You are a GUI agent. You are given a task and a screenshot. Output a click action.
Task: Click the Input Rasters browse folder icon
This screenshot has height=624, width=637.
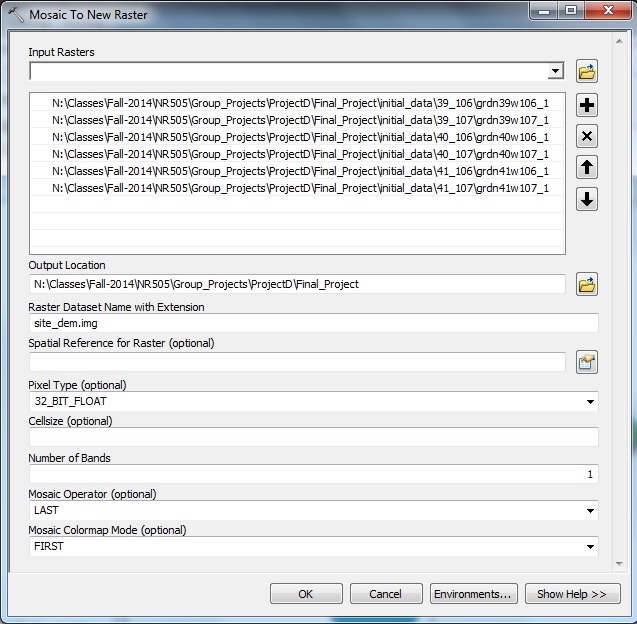coord(587,71)
